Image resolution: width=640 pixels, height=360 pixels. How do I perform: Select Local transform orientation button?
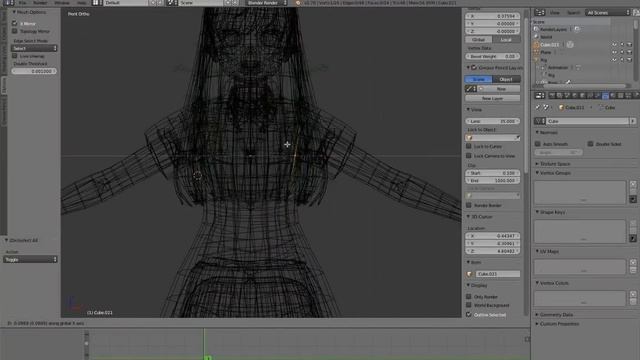[506, 40]
